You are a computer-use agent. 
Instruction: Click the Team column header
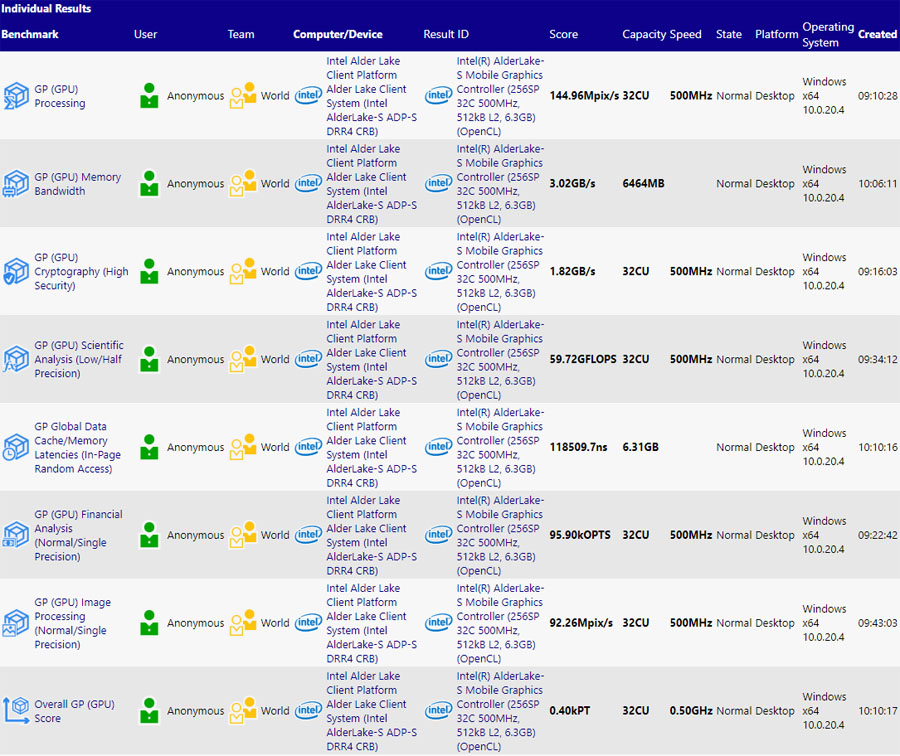(x=241, y=34)
